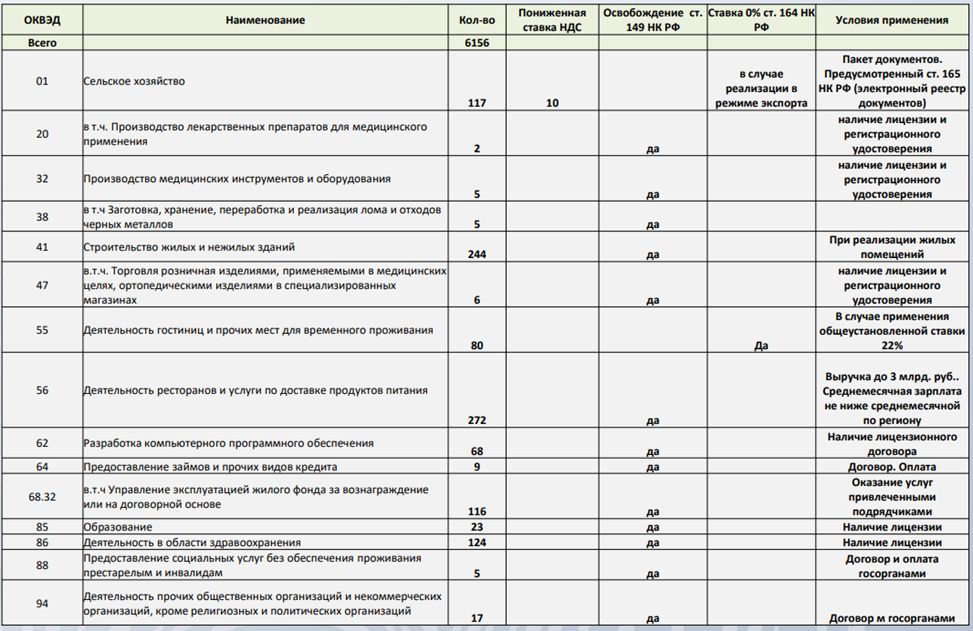The width and height of the screenshot is (973, 631).
Task: Click the Договор. Оплата condition cell
Action: [893, 466]
